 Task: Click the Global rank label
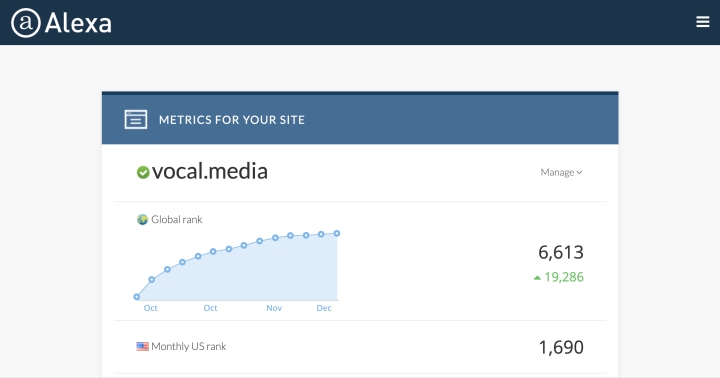point(177,220)
